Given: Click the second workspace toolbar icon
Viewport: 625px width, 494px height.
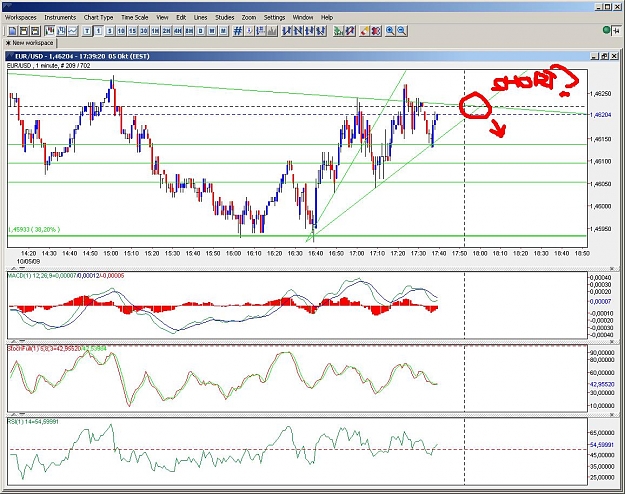Looking at the screenshot, I should pos(24,31).
